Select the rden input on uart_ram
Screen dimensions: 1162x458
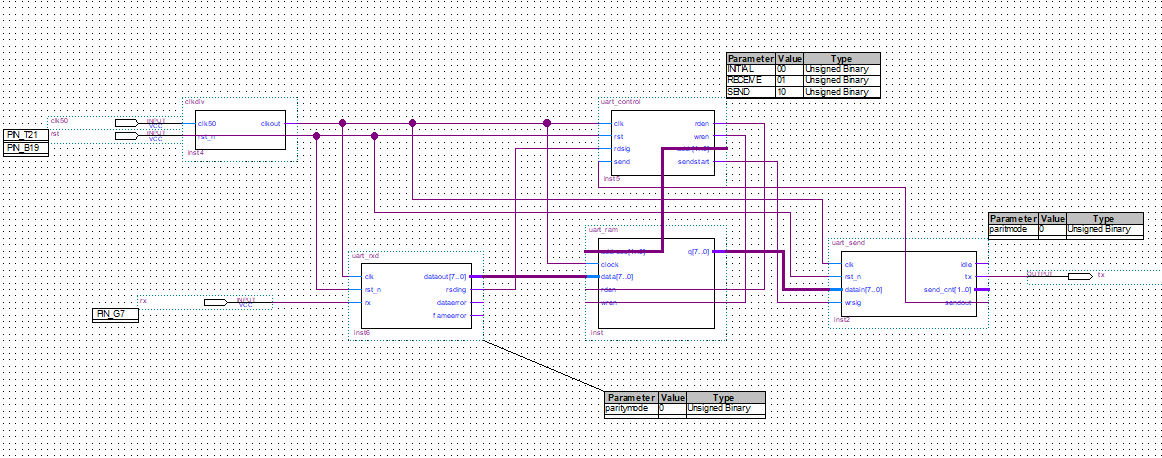(x=608, y=290)
